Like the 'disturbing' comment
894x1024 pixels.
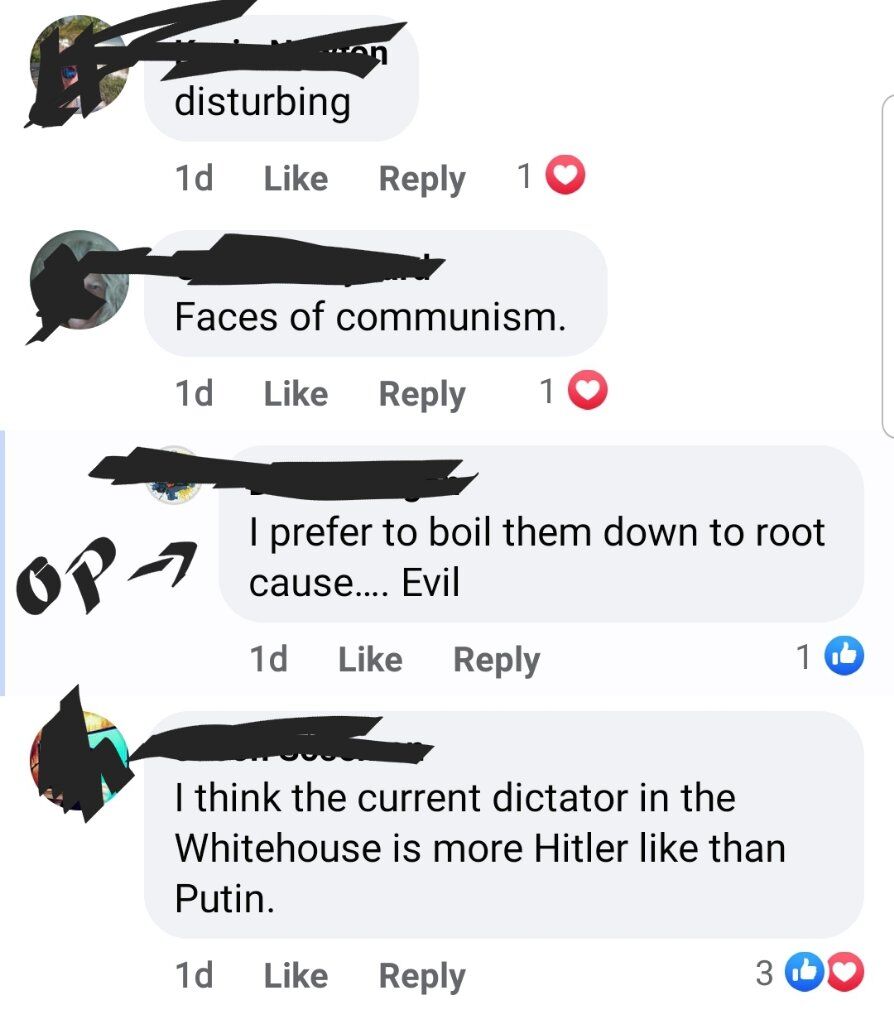coord(296,178)
